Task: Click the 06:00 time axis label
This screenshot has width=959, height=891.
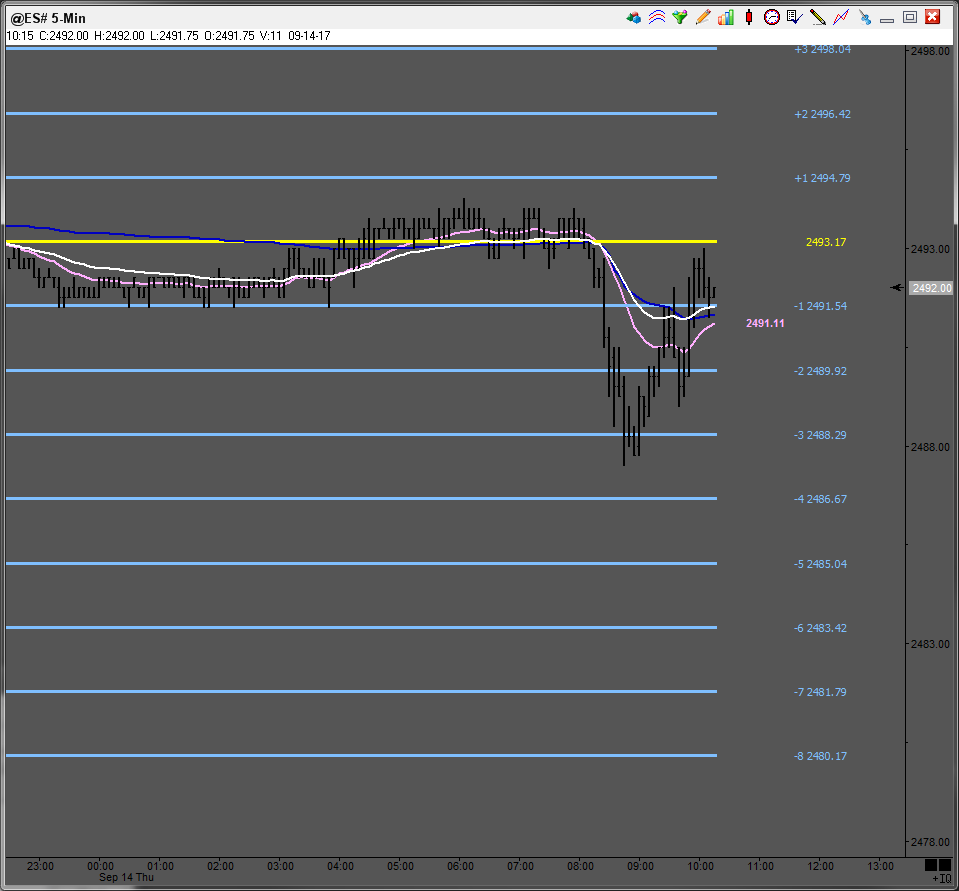Action: pyautogui.click(x=461, y=867)
